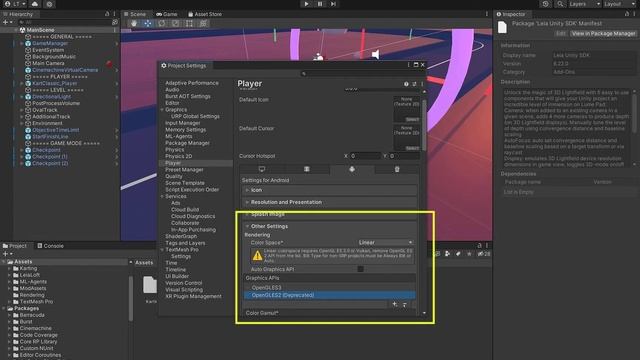Open the Layout dropdown
640x360 pixels.
[x=619, y=4]
